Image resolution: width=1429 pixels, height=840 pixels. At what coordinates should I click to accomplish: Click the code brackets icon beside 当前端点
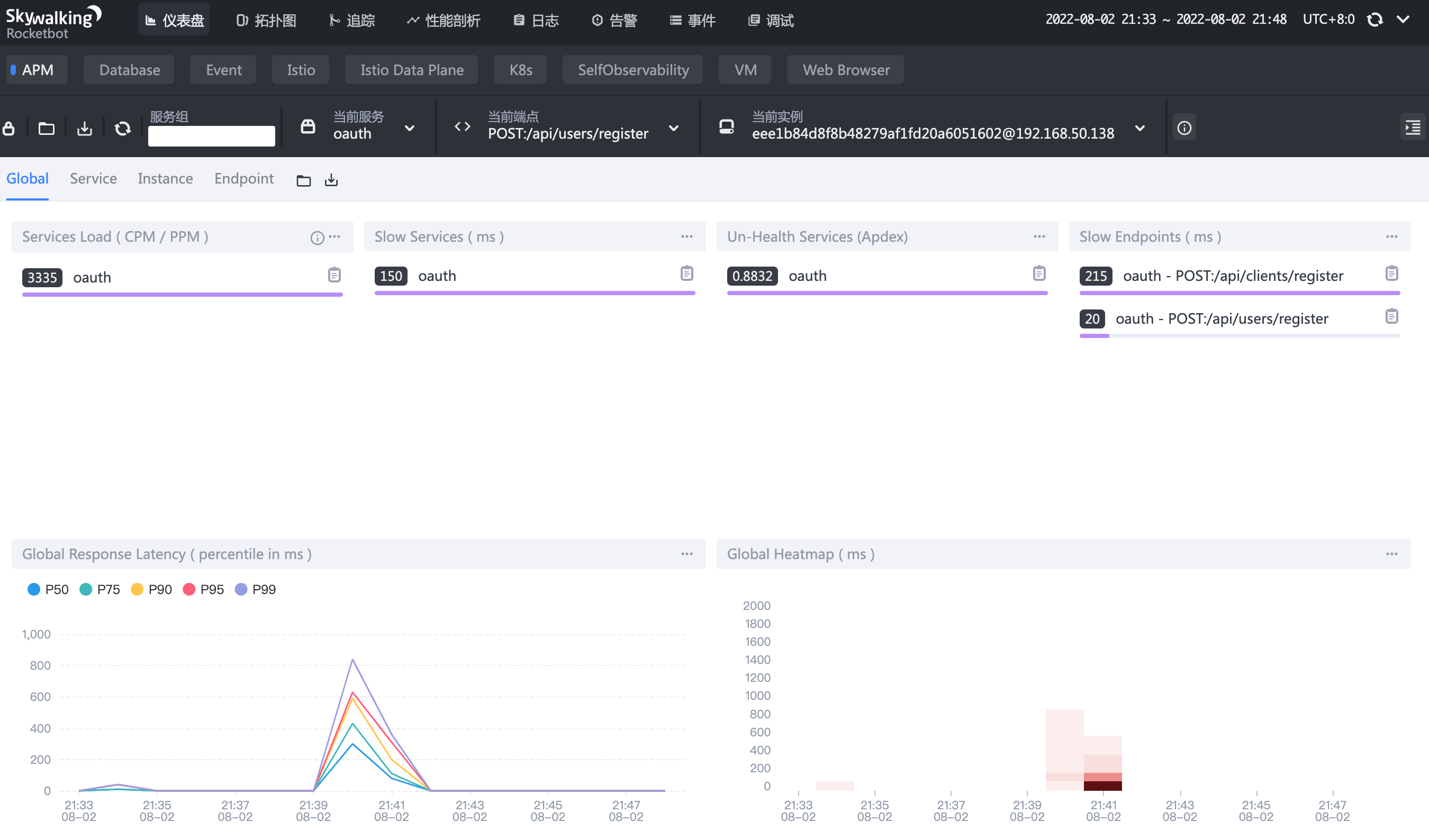click(x=462, y=126)
